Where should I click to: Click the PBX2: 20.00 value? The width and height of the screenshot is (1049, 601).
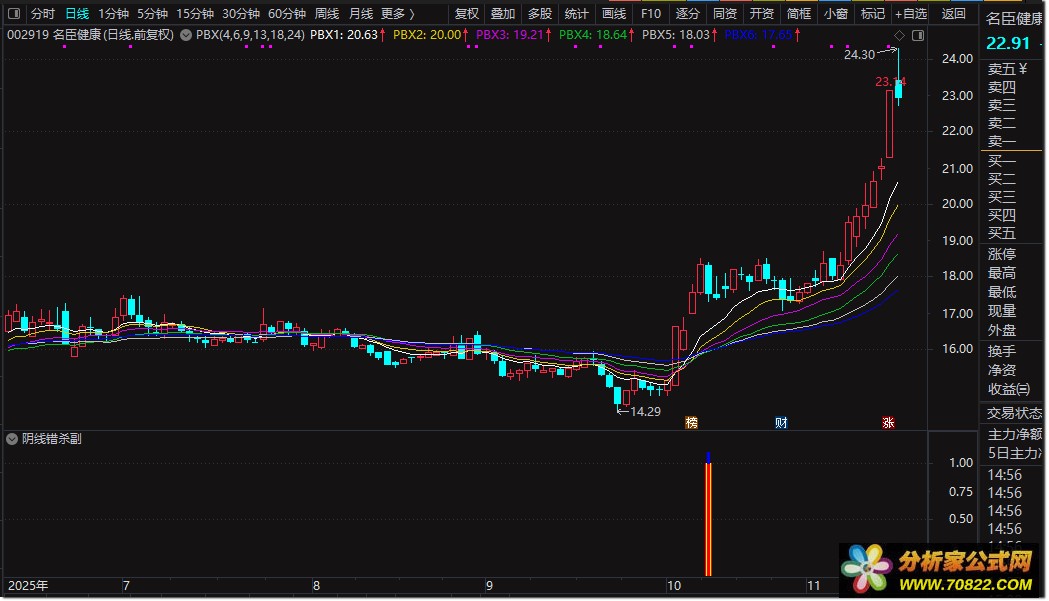pyautogui.click(x=427, y=35)
